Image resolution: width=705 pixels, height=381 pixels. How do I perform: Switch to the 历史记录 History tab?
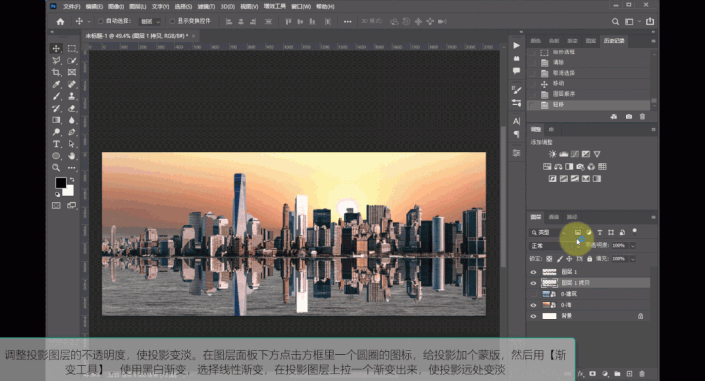click(x=614, y=41)
